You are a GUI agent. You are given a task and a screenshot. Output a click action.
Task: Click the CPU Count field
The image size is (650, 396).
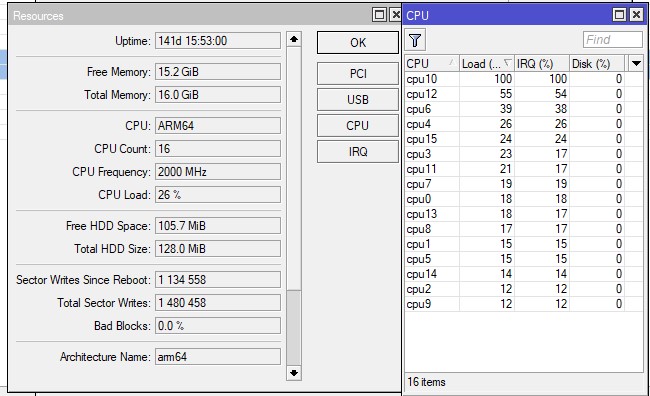click(x=218, y=149)
